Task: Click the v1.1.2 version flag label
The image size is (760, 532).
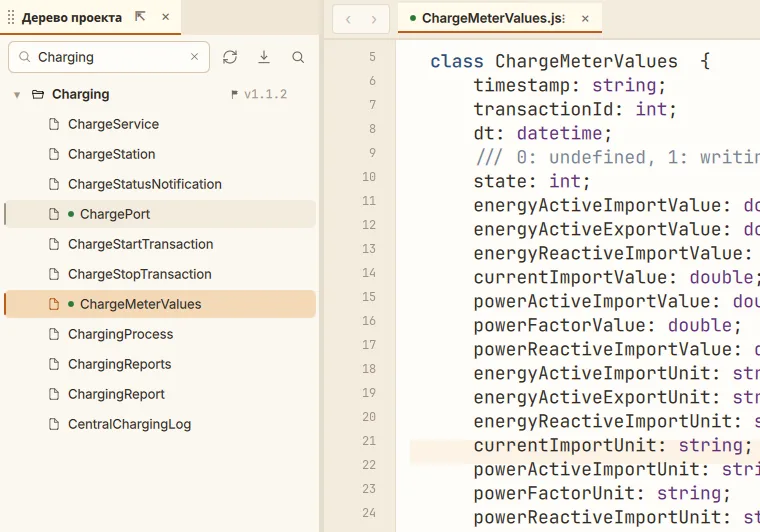Action: 259,94
